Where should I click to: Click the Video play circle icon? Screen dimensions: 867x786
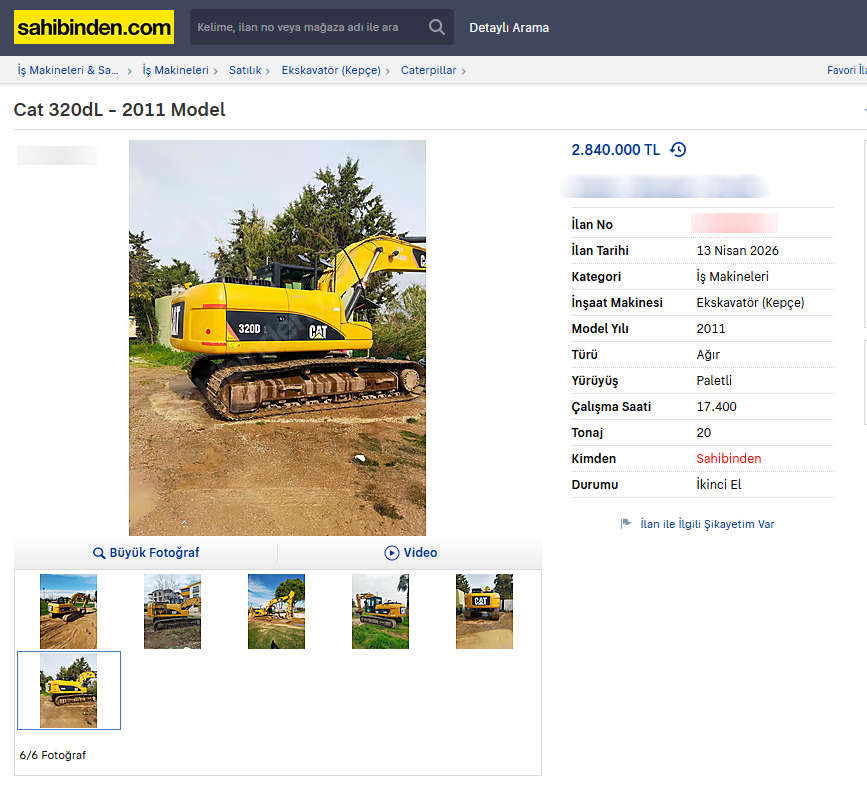click(391, 553)
